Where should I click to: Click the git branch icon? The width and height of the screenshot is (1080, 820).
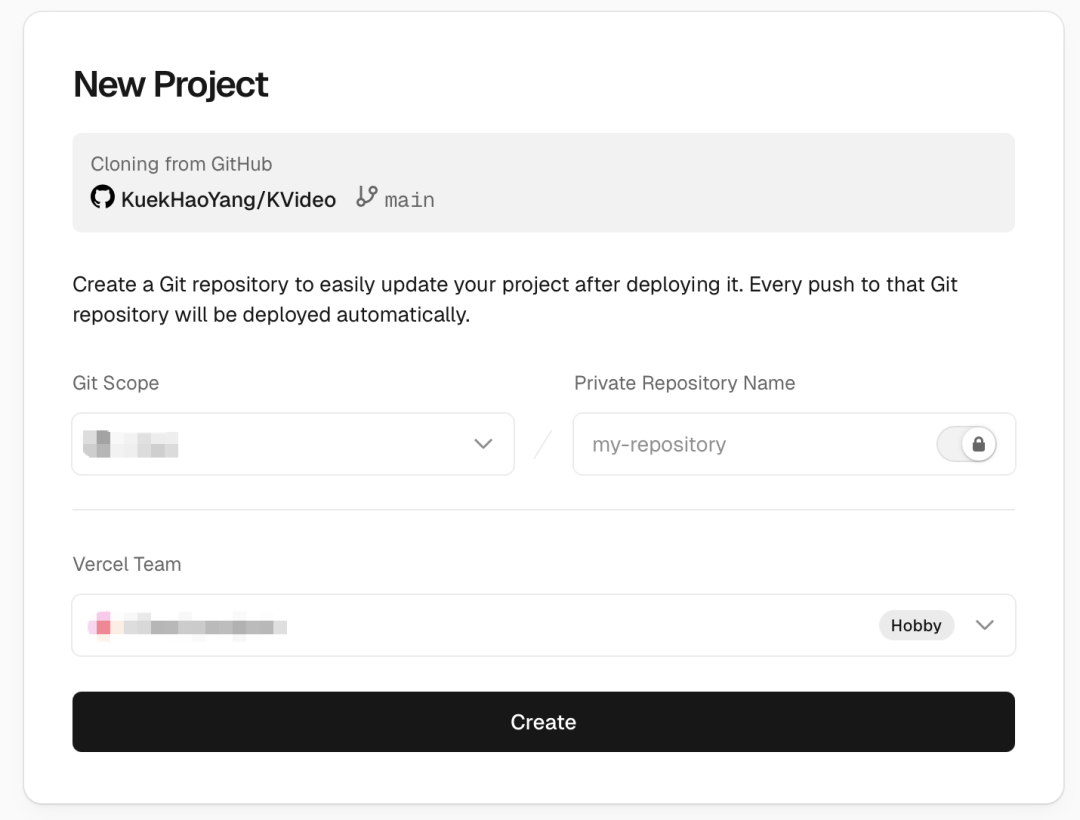pos(367,197)
